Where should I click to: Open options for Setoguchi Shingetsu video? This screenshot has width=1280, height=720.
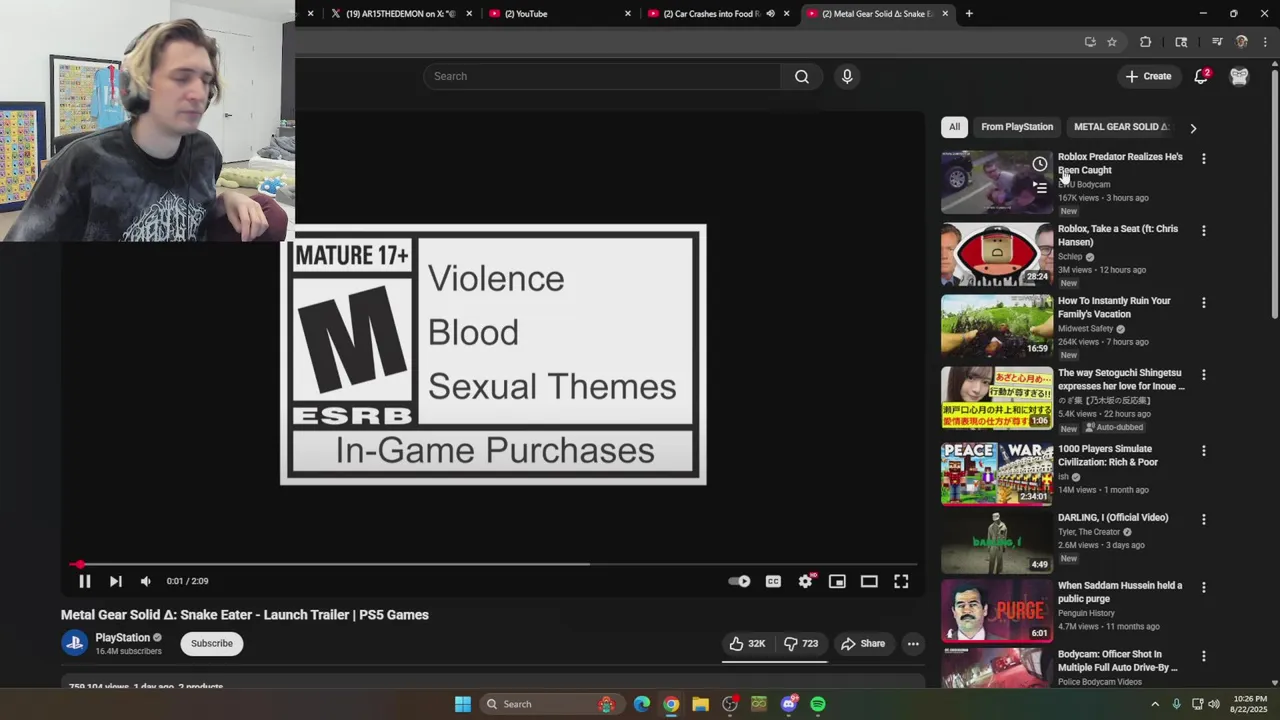(1204, 375)
